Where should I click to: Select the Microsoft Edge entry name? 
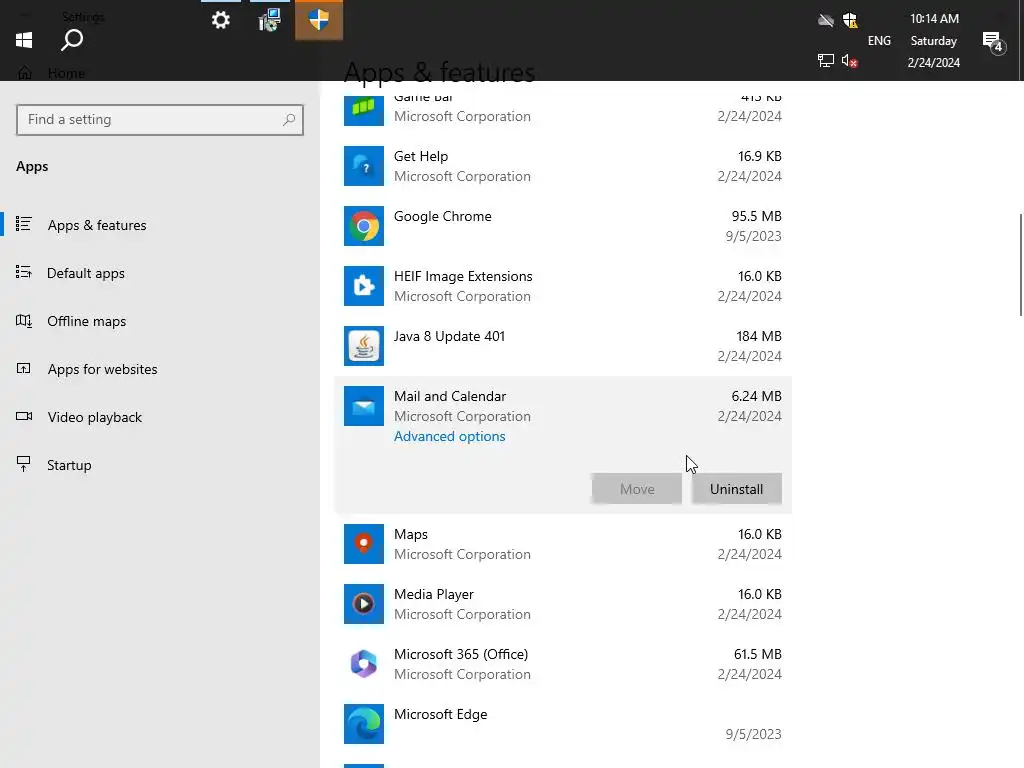click(x=440, y=714)
